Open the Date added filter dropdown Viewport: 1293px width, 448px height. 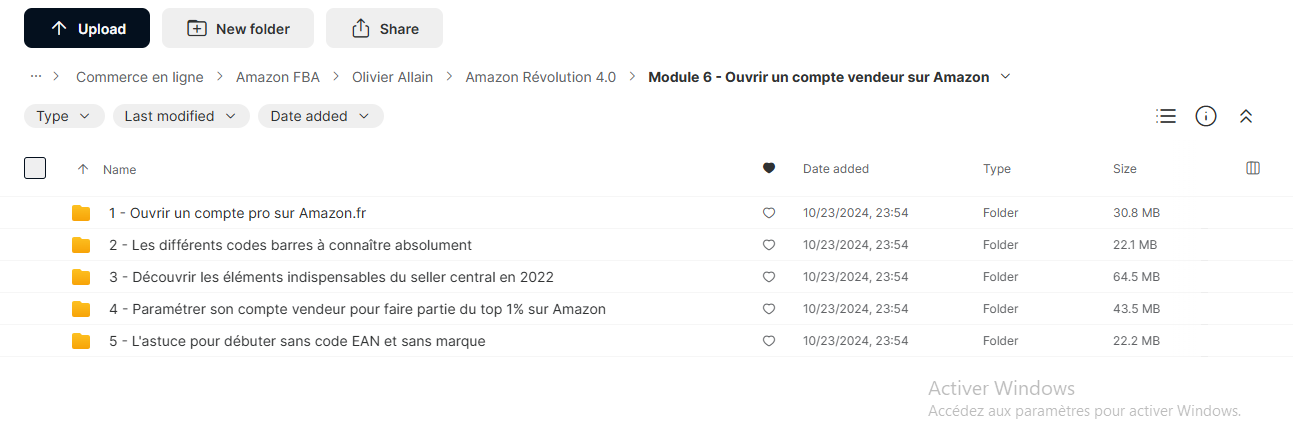pos(320,116)
